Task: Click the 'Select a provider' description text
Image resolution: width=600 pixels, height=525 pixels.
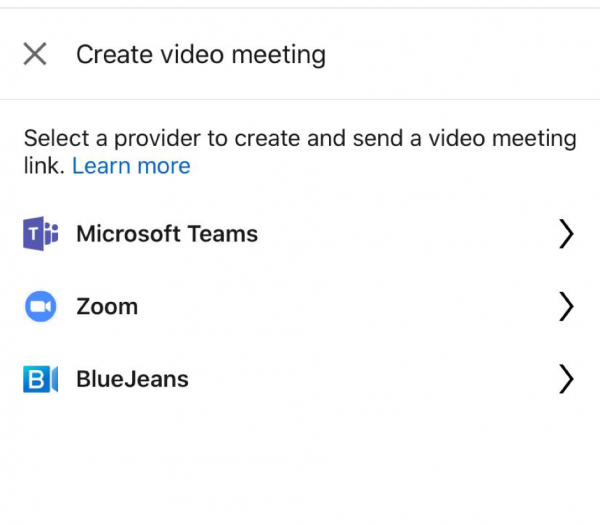Action: point(300,152)
